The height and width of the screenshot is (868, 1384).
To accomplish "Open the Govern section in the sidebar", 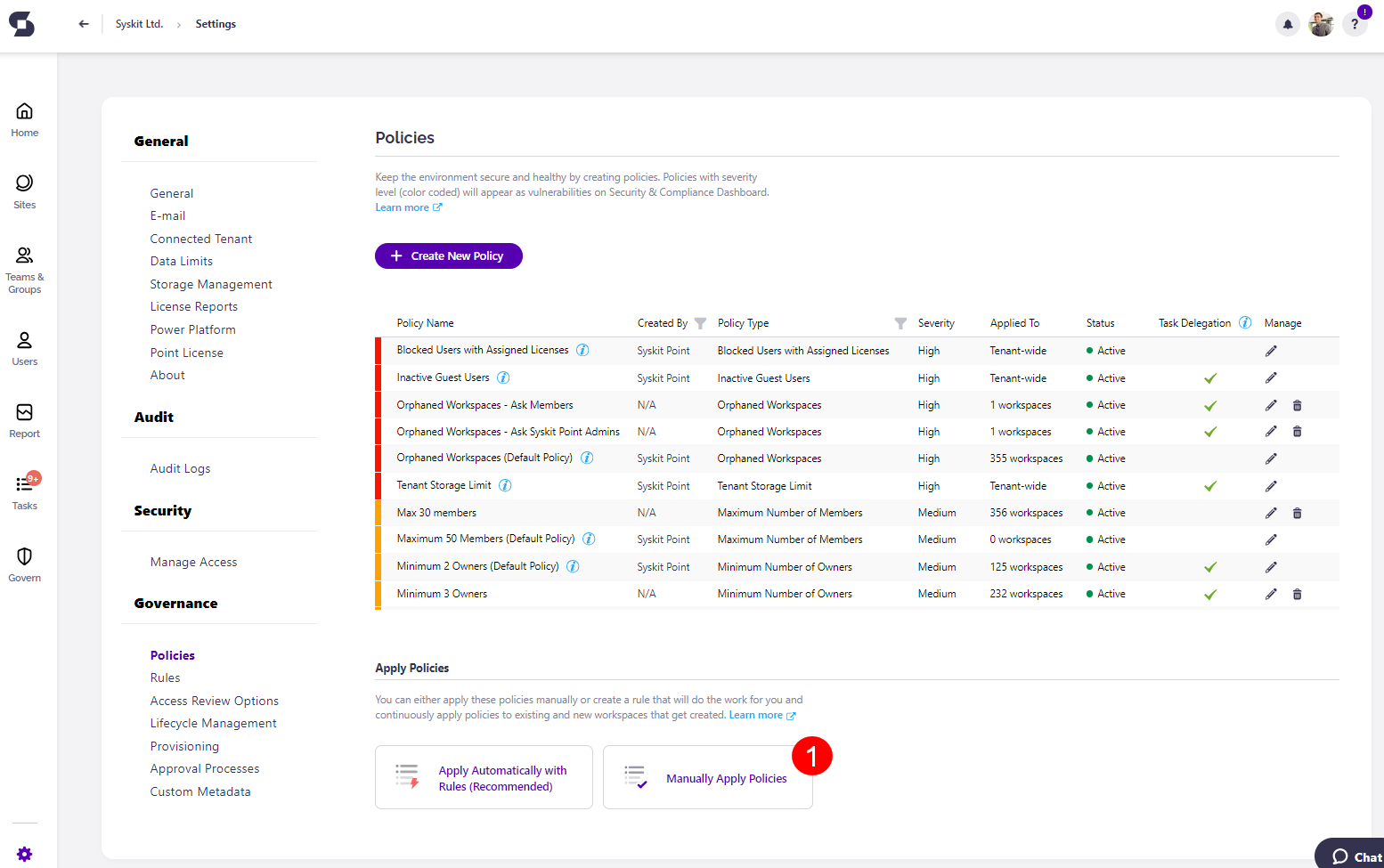I will [x=24, y=564].
